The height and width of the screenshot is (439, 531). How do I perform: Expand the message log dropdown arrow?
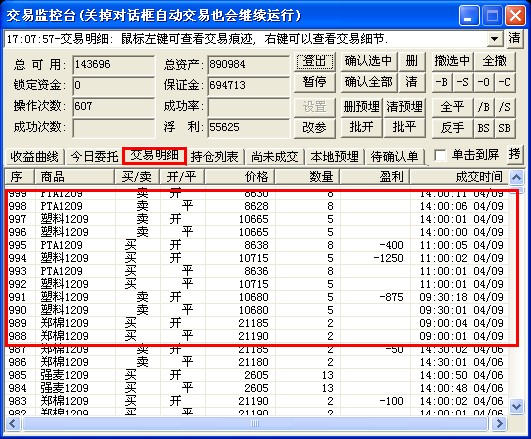[495, 39]
